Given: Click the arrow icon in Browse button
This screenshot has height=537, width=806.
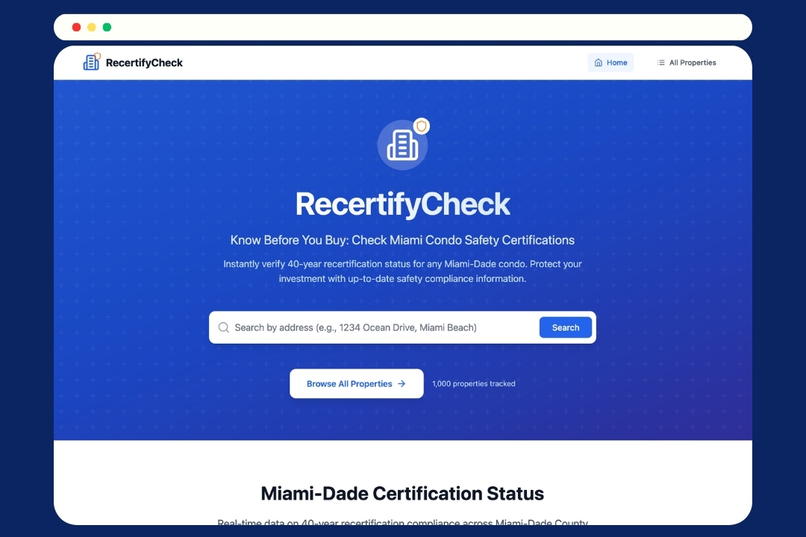Looking at the screenshot, I should click(401, 383).
